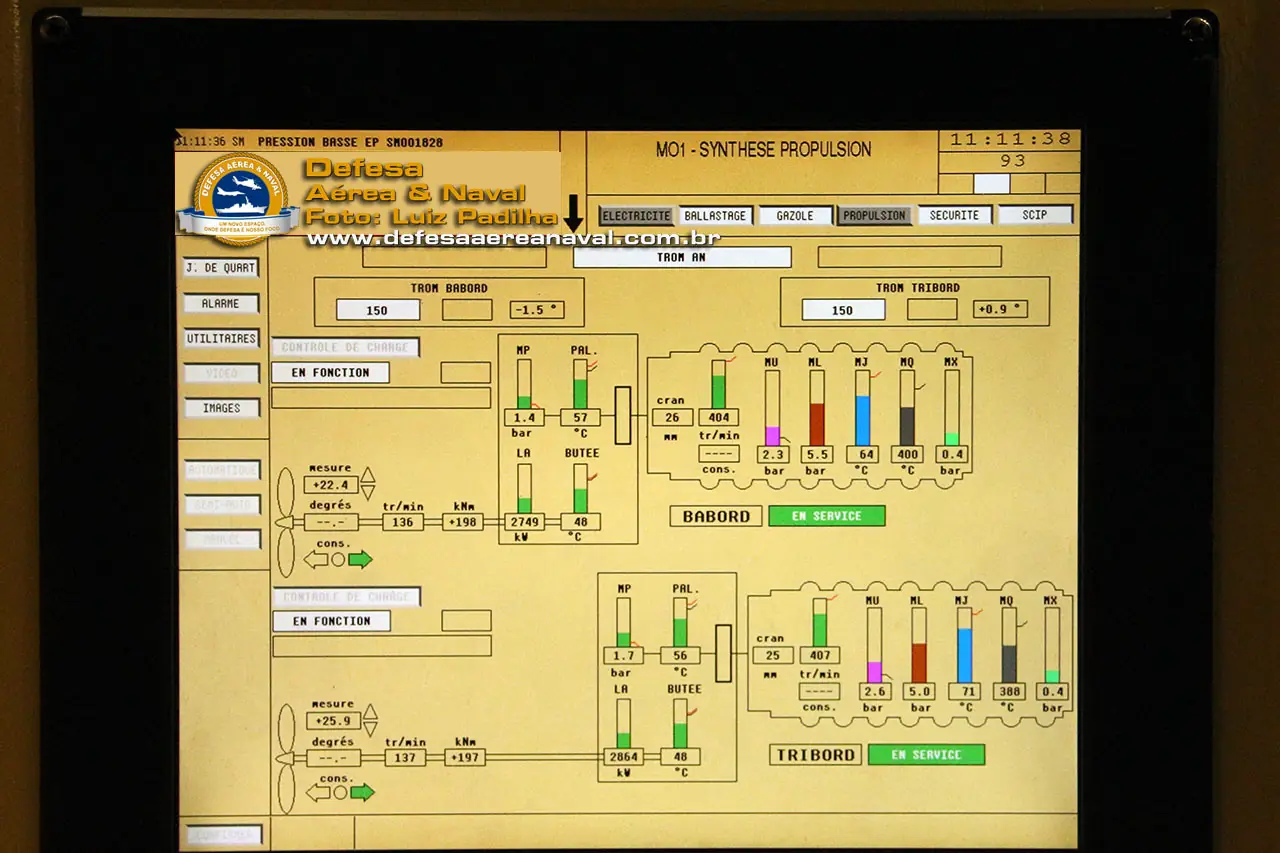Image resolution: width=1280 pixels, height=853 pixels.
Task: Click the white left arrow under mesure +25.9
Action: click(x=318, y=793)
